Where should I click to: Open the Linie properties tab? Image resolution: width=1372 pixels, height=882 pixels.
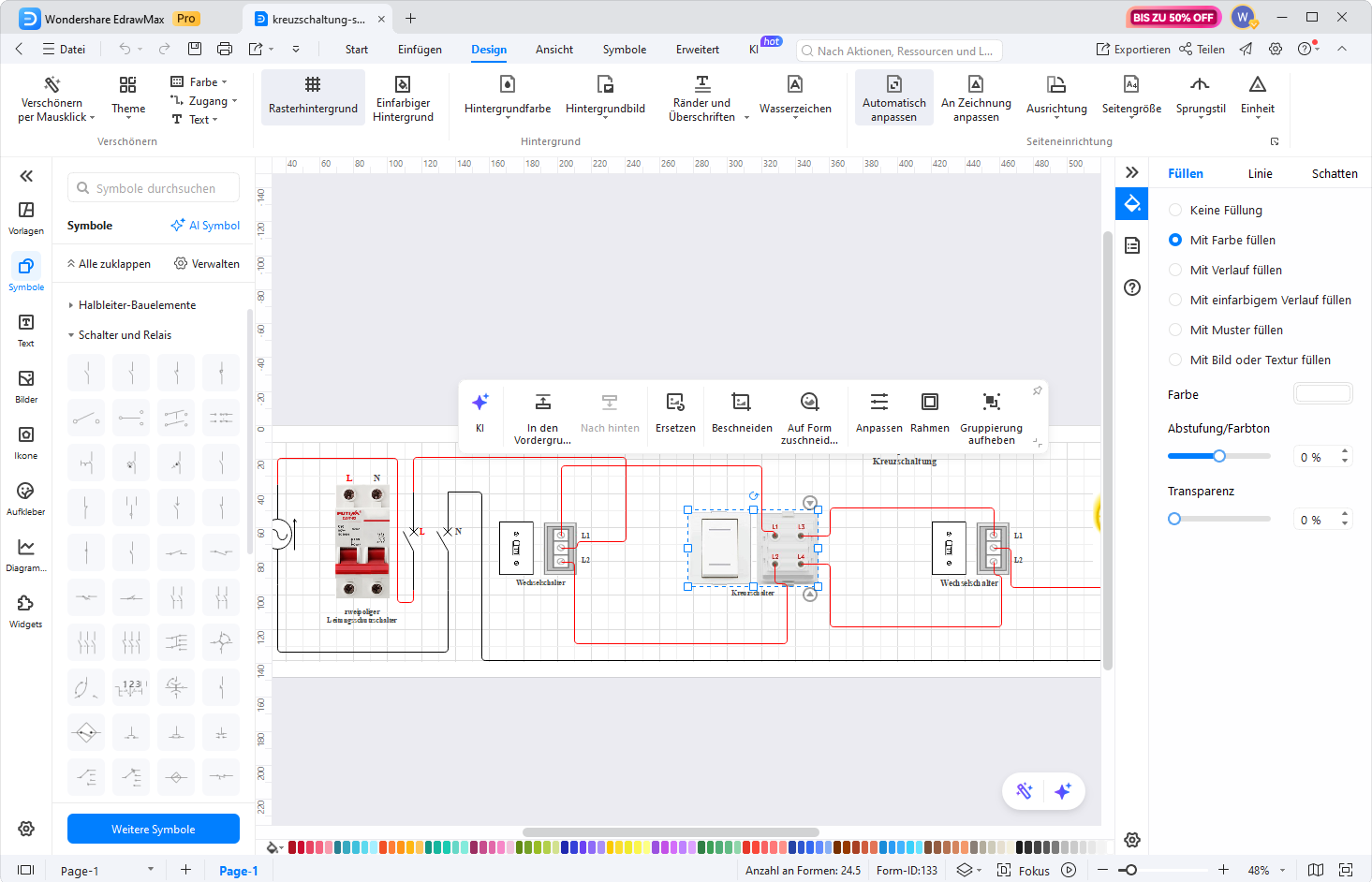click(1260, 174)
